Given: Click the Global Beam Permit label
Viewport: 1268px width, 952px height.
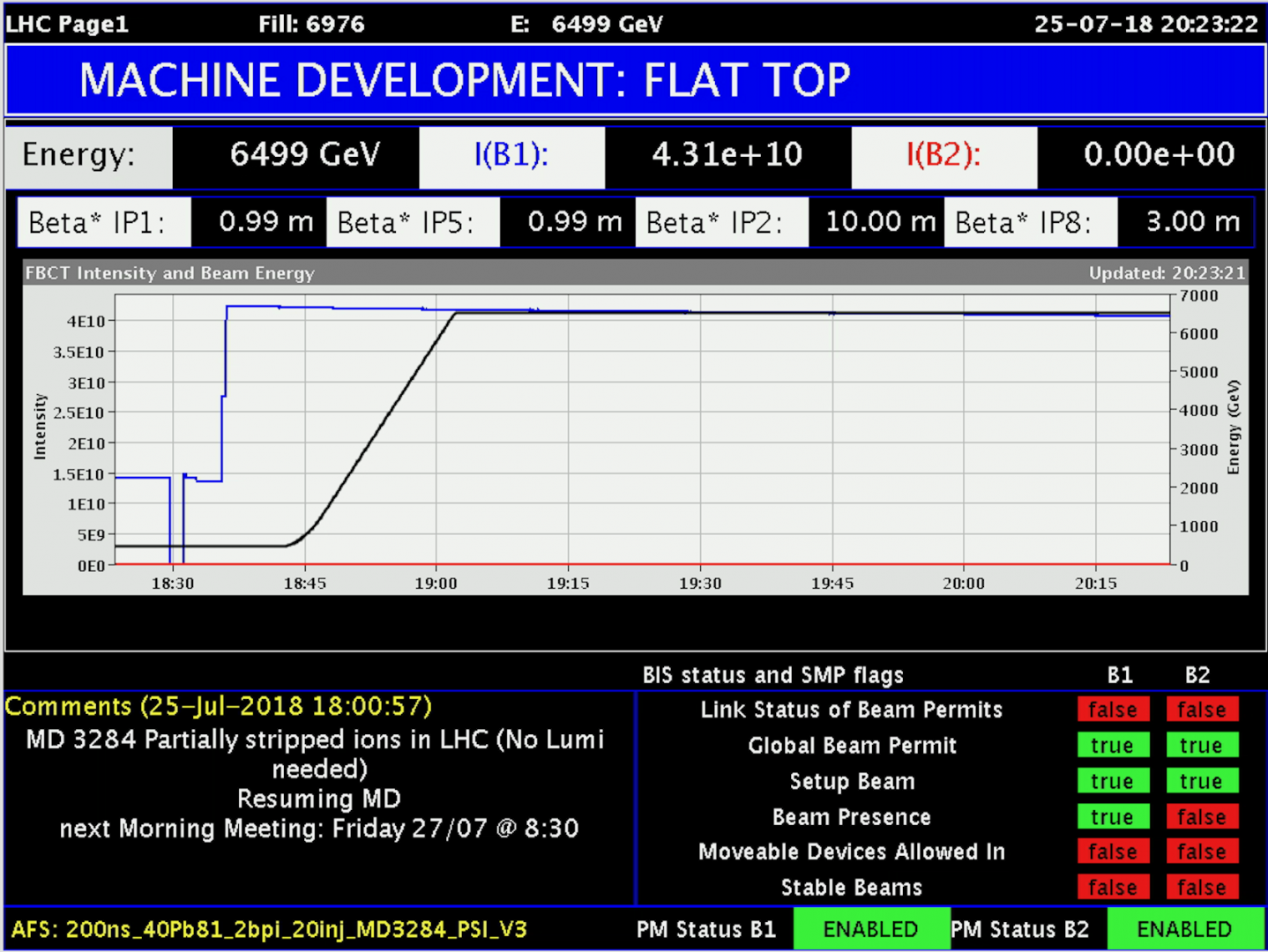Looking at the screenshot, I should [x=852, y=746].
